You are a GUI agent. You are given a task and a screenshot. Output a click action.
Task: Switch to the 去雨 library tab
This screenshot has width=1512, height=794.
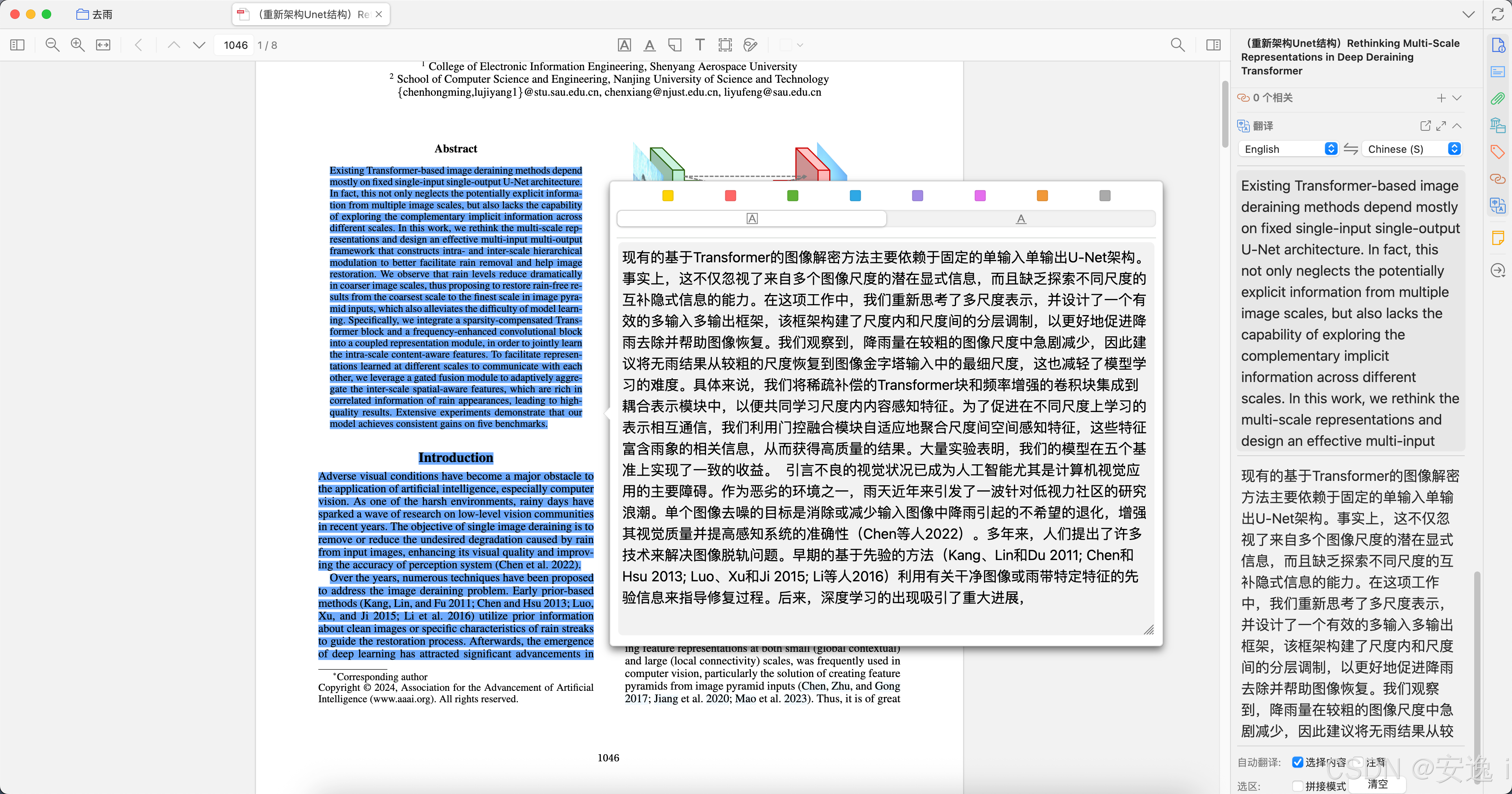tap(94, 14)
